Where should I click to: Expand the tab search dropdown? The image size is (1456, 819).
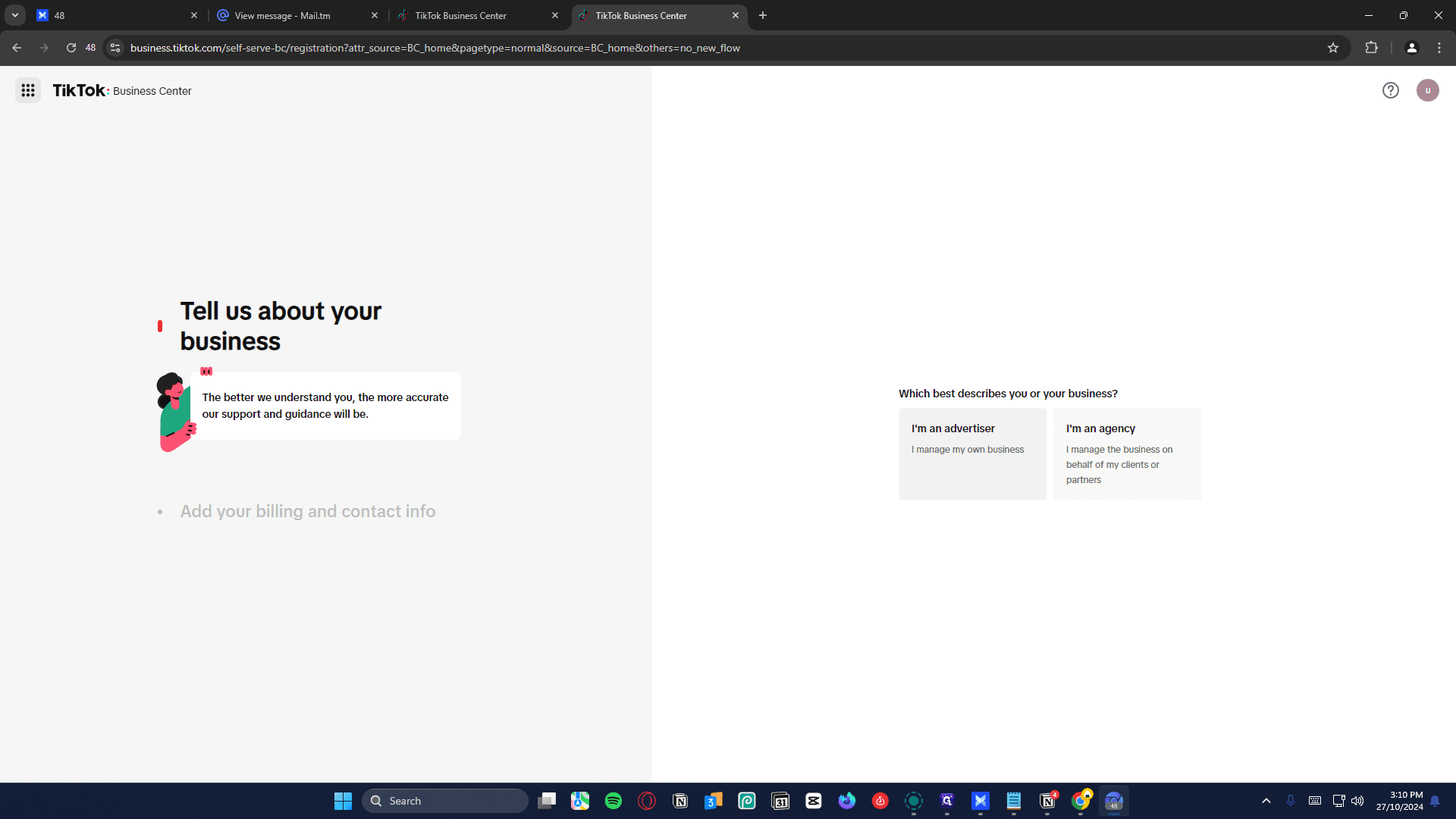(14, 15)
